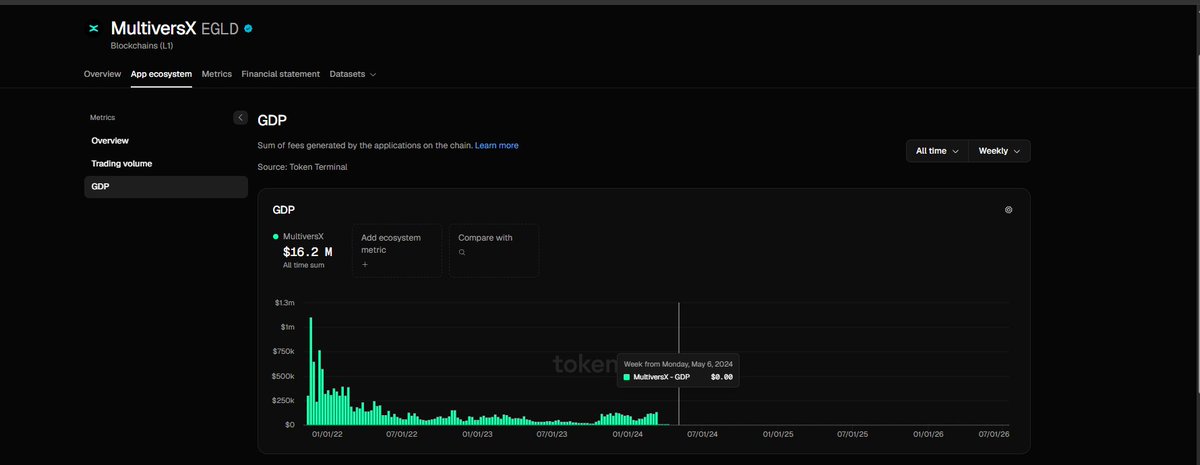Click the $750k y-axis label

point(284,351)
